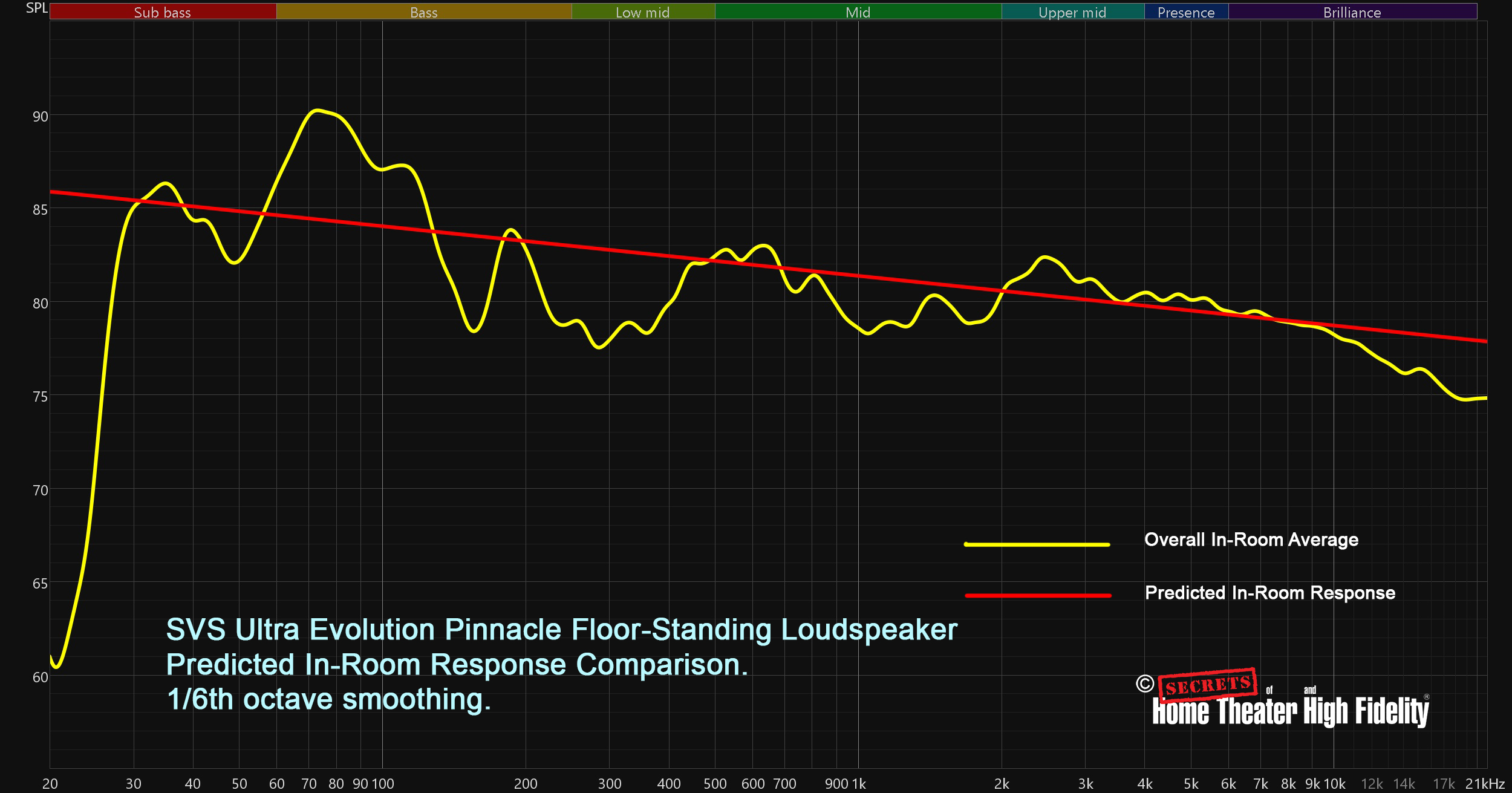Viewport: 1512px width, 793px height.
Task: Click the Predicted In-Room Response Comparison caption line
Action: 457,665
